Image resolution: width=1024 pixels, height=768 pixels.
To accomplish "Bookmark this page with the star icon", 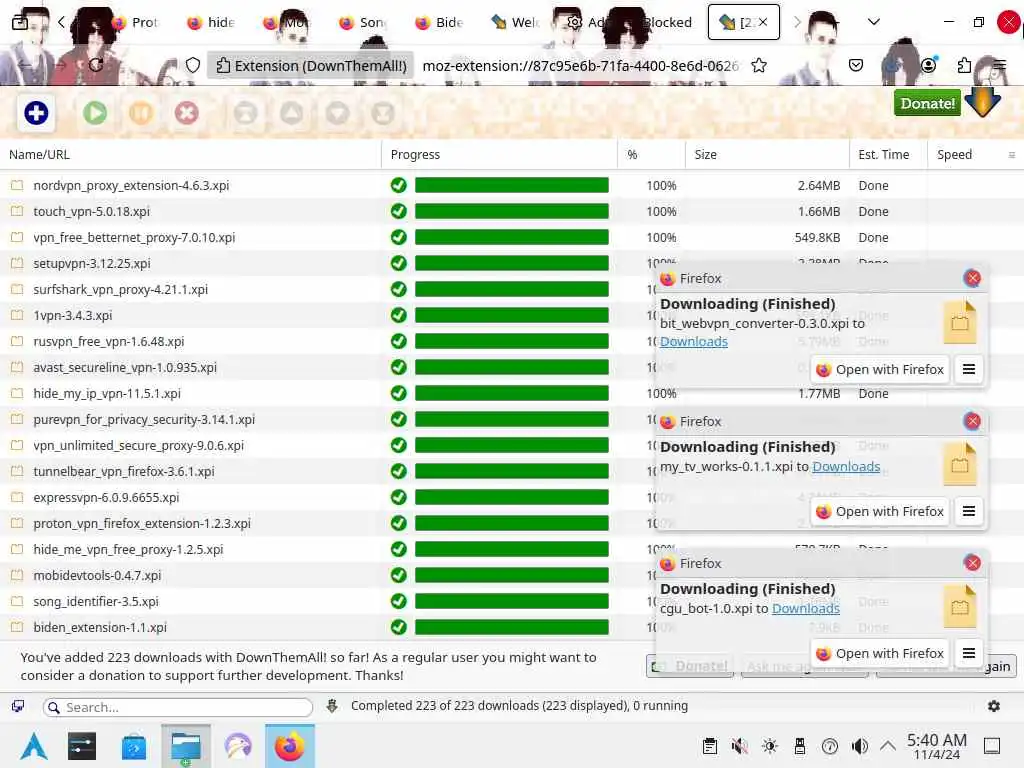I will [x=758, y=65].
